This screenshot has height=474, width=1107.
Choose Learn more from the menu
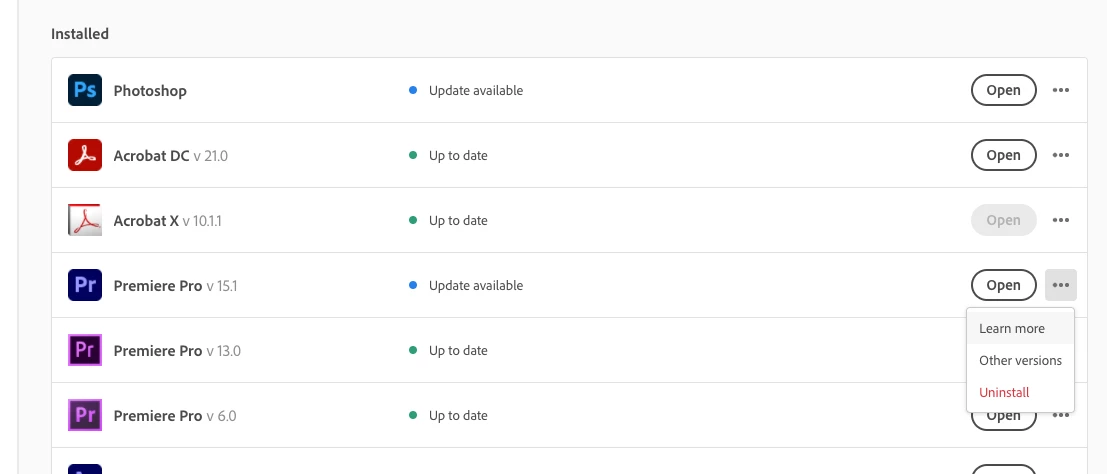pos(1020,328)
